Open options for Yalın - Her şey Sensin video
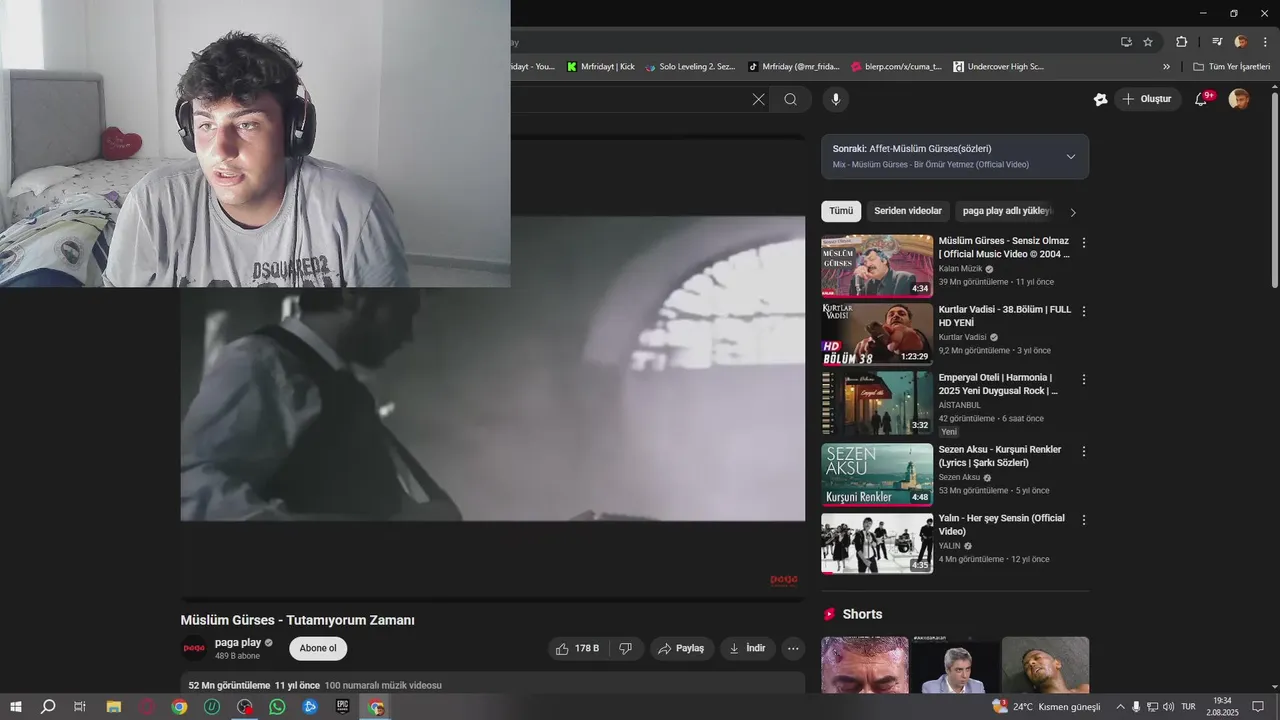Image resolution: width=1280 pixels, height=720 pixels. click(1084, 520)
